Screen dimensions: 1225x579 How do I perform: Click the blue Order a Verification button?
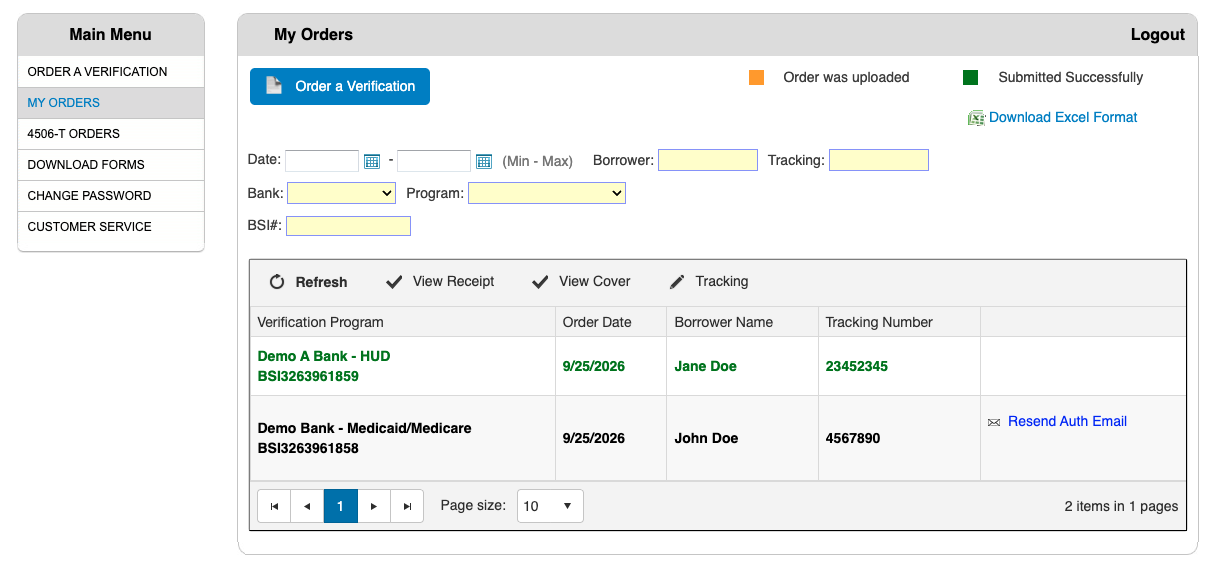(x=340, y=86)
